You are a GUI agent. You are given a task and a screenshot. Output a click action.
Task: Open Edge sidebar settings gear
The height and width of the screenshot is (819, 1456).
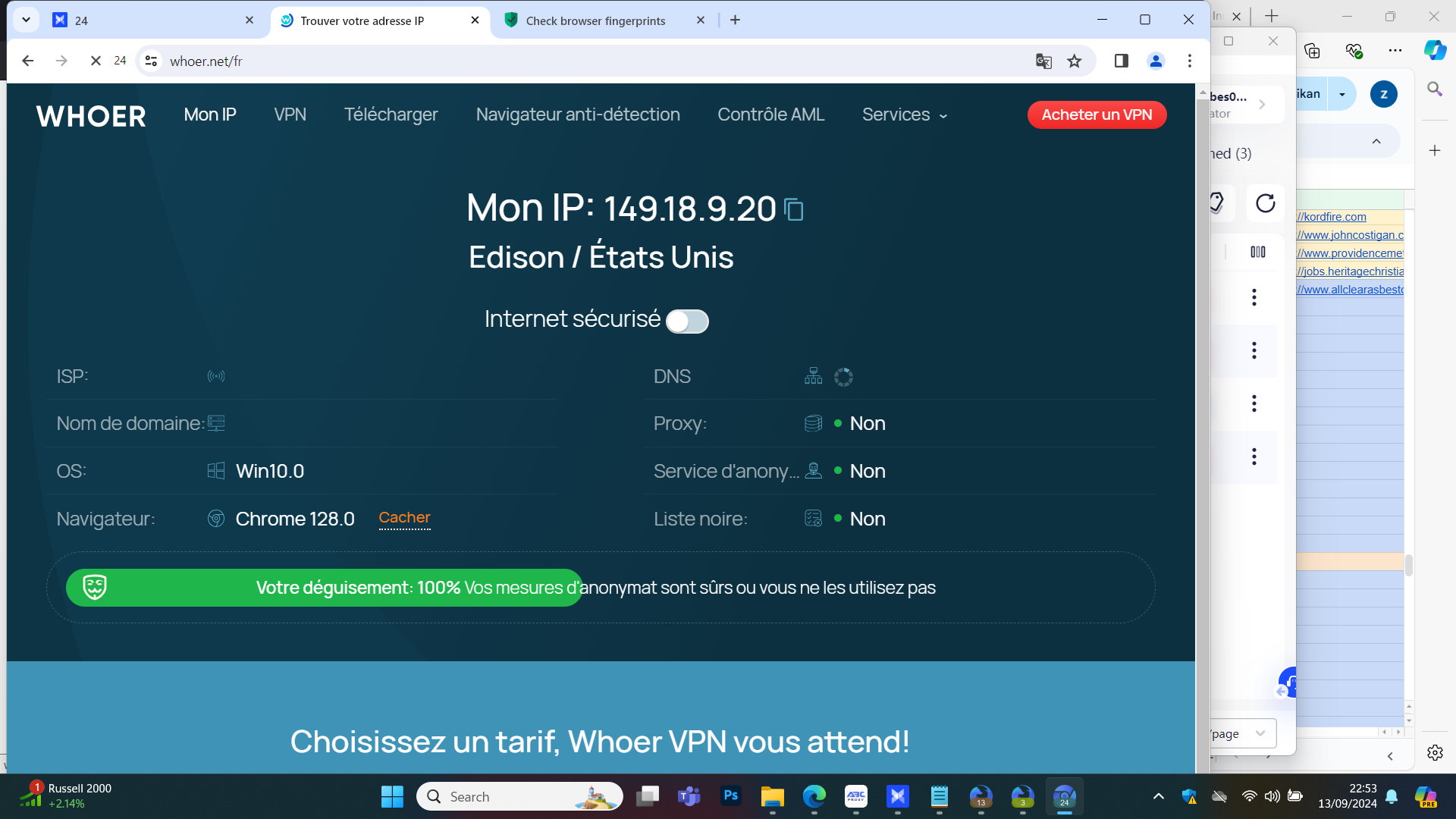[x=1435, y=752]
